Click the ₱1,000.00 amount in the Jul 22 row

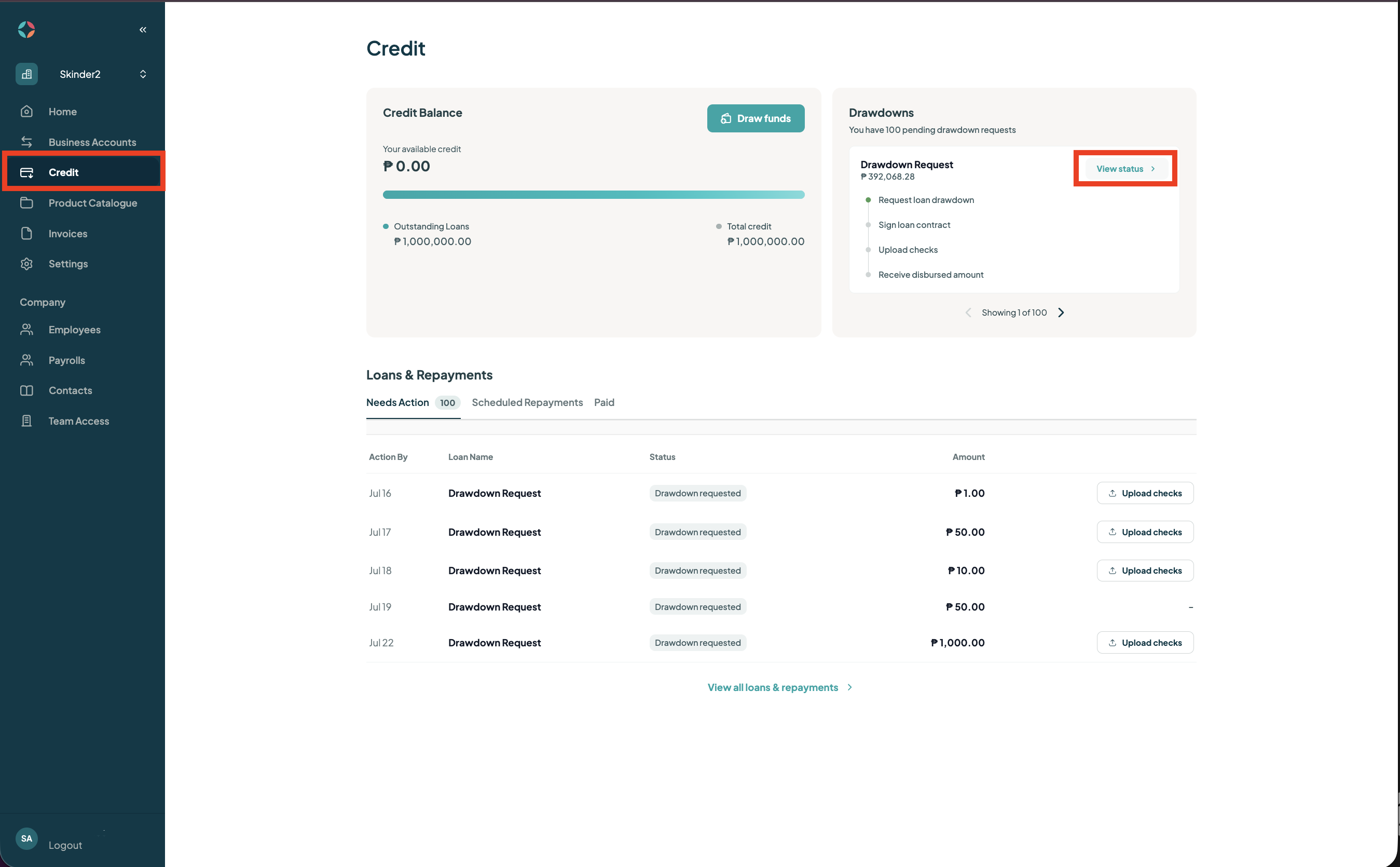pos(957,643)
